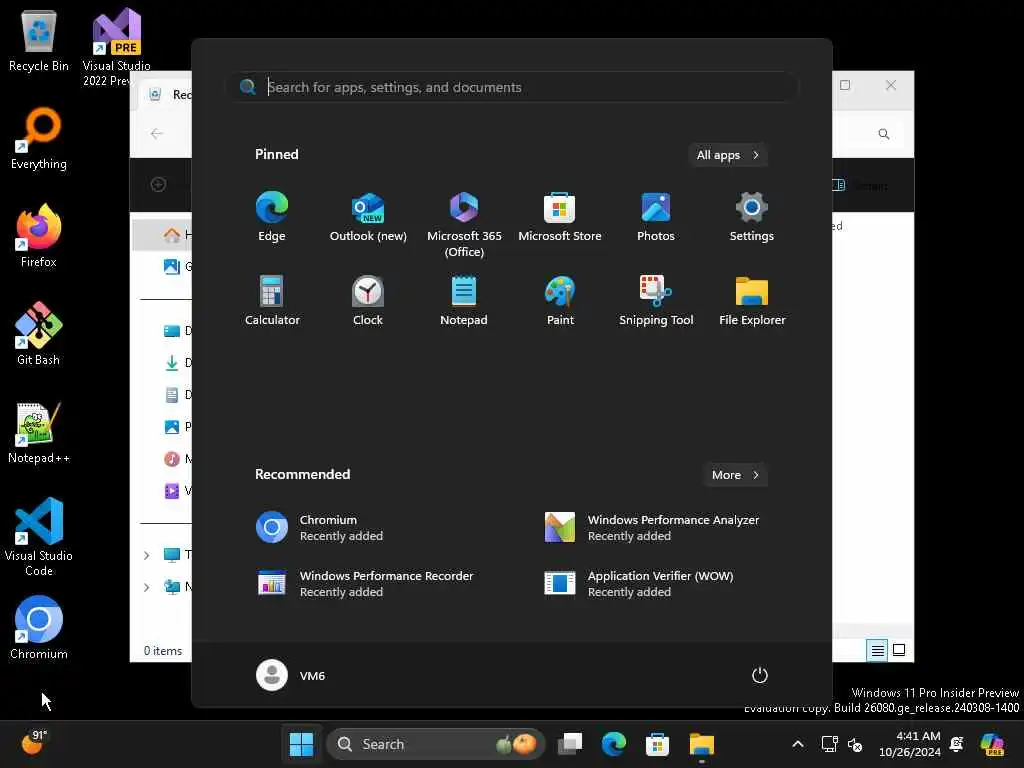Viewport: 1024px width, 768px height.
Task: Click the Windows Start button on taskbar
Action: (x=301, y=744)
